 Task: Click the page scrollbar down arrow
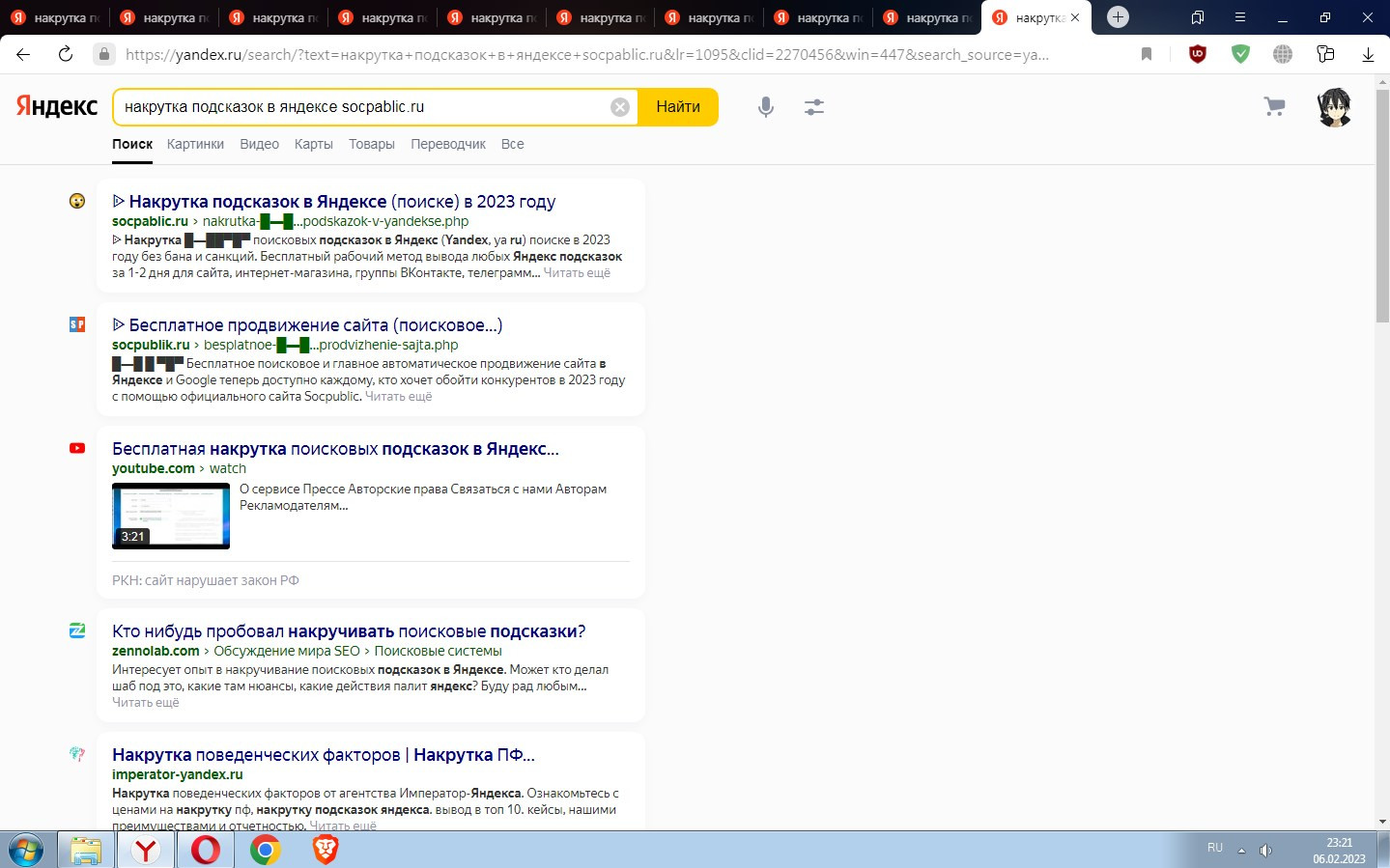[1382, 822]
